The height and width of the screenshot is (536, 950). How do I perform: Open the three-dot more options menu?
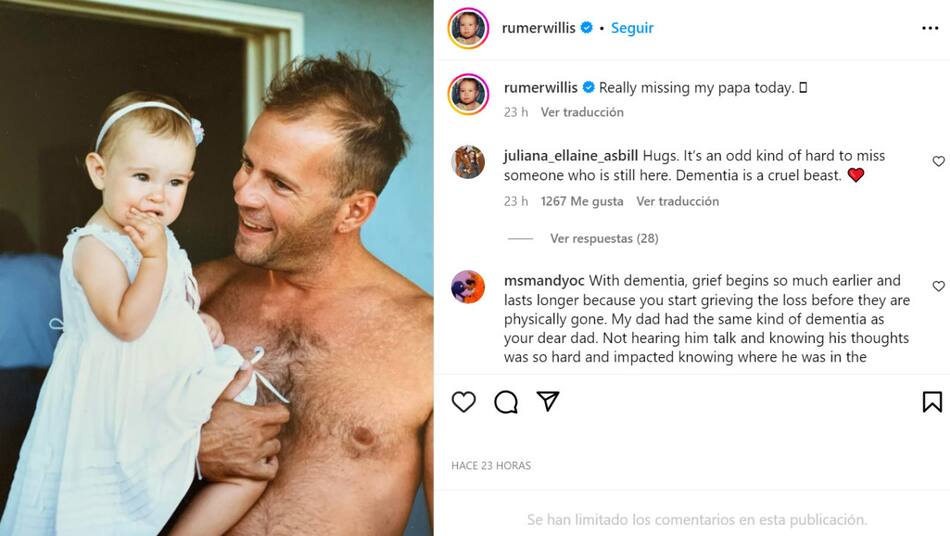coord(930,28)
